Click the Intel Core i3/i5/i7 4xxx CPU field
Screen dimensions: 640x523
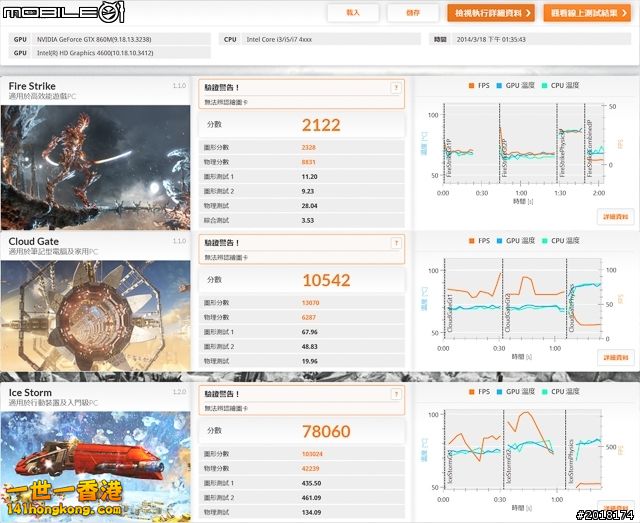(x=320, y=39)
